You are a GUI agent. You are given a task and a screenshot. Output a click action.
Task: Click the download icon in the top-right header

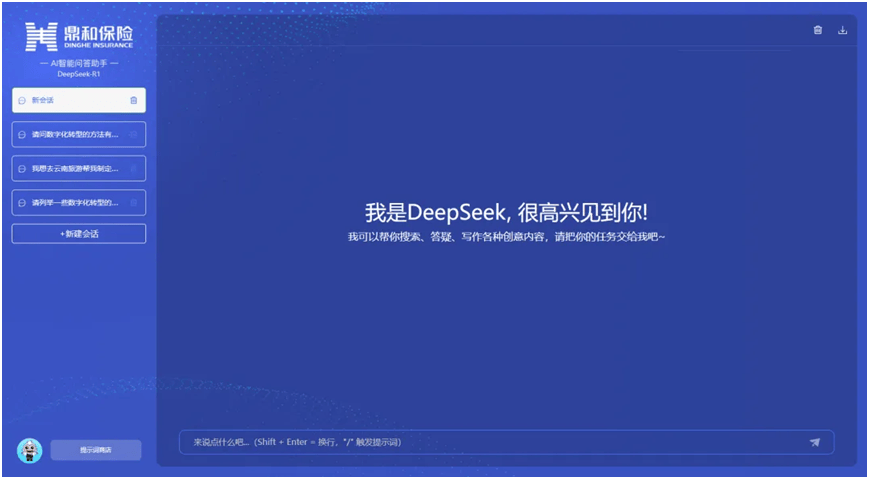click(x=842, y=30)
